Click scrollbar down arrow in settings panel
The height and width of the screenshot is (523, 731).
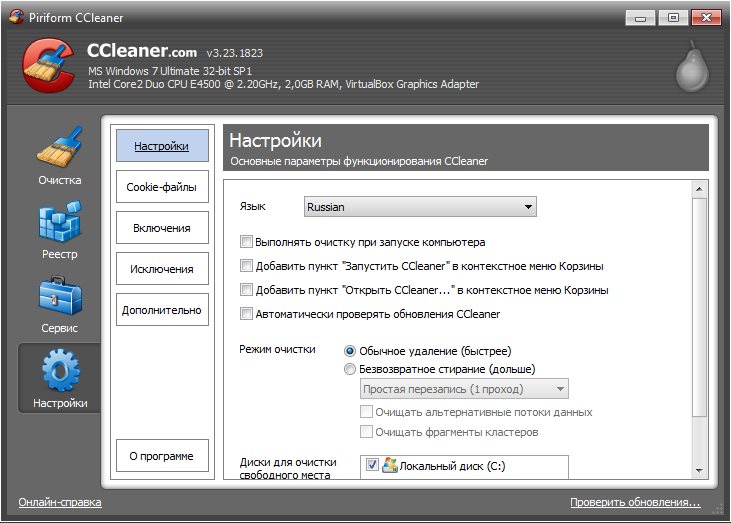(699, 470)
